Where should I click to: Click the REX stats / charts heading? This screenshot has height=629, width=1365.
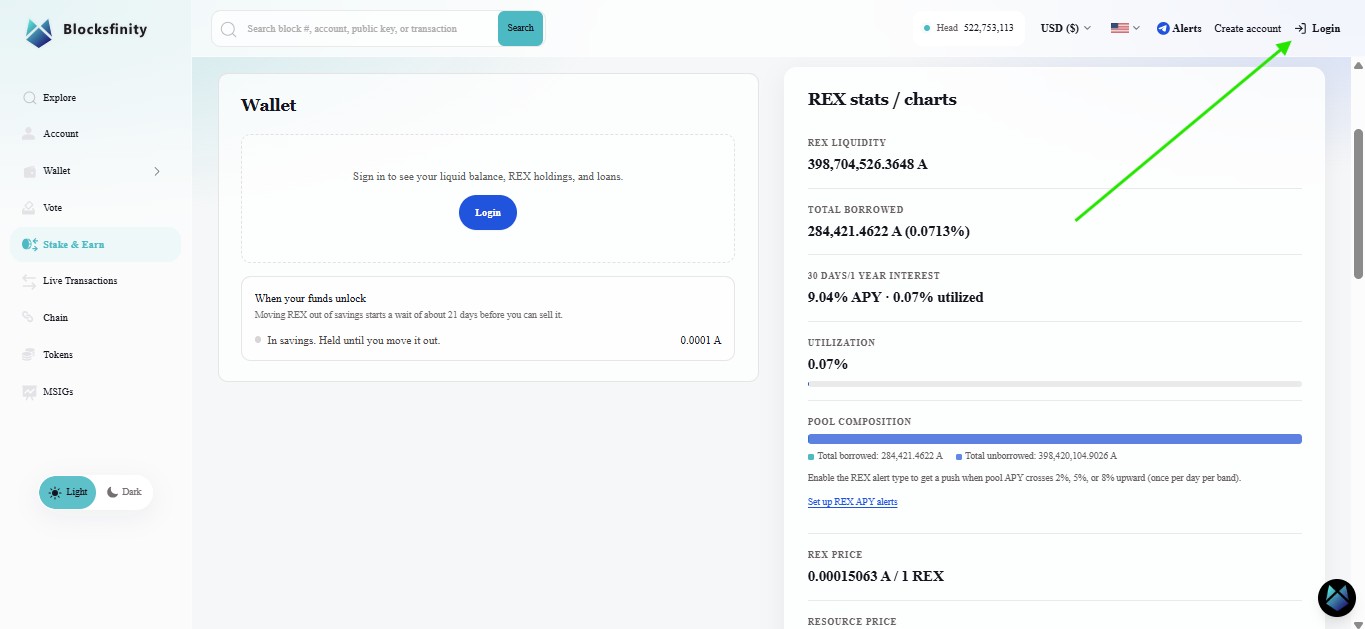click(882, 99)
